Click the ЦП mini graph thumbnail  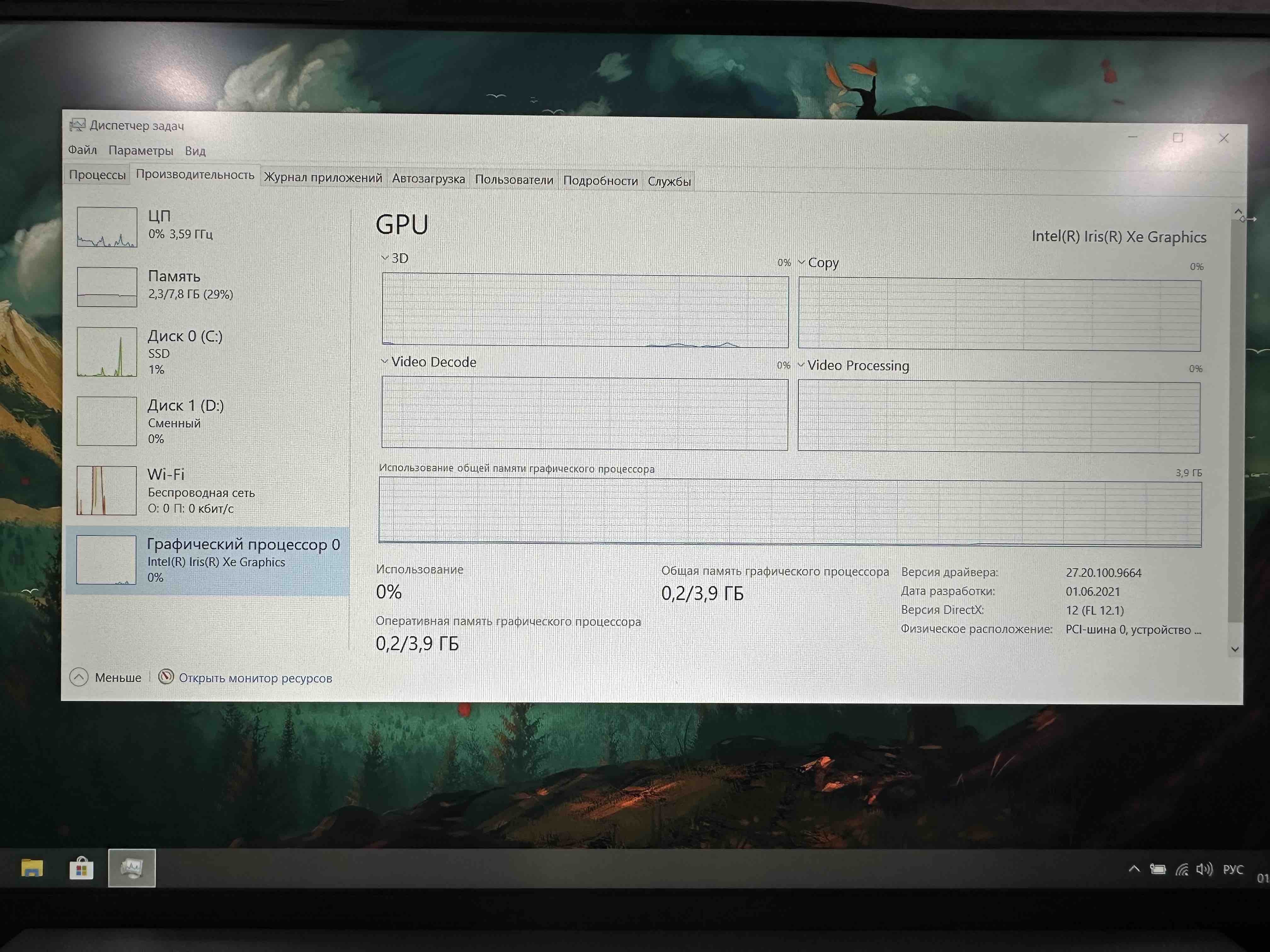[107, 227]
